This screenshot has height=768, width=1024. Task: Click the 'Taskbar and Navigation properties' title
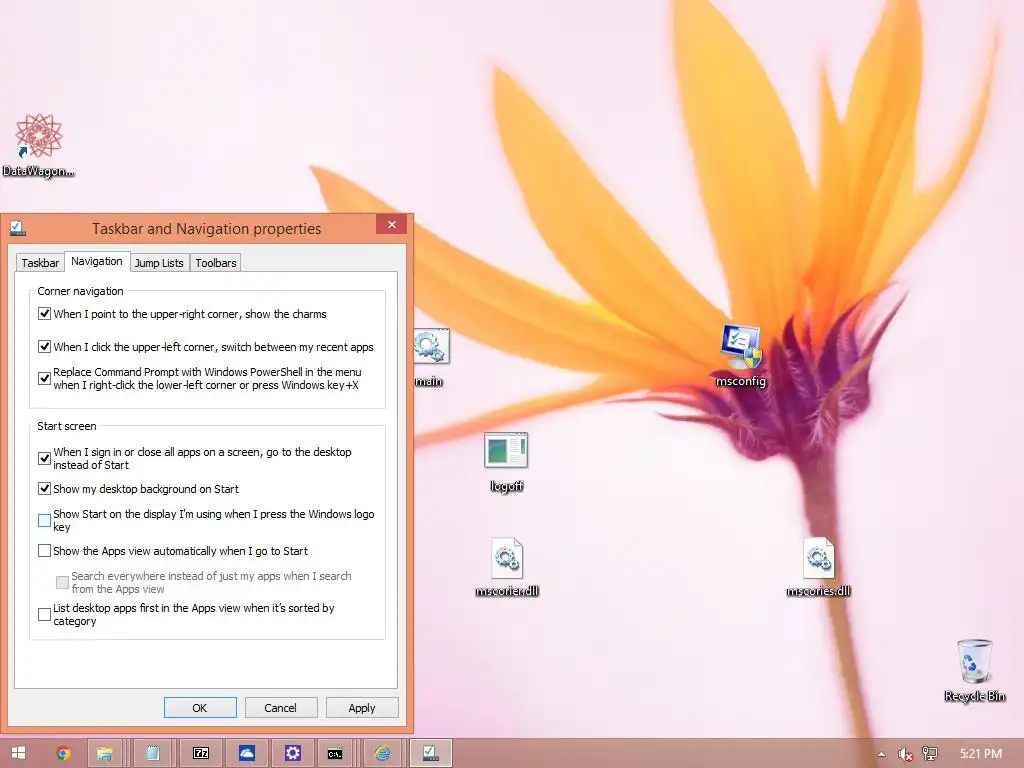click(206, 229)
